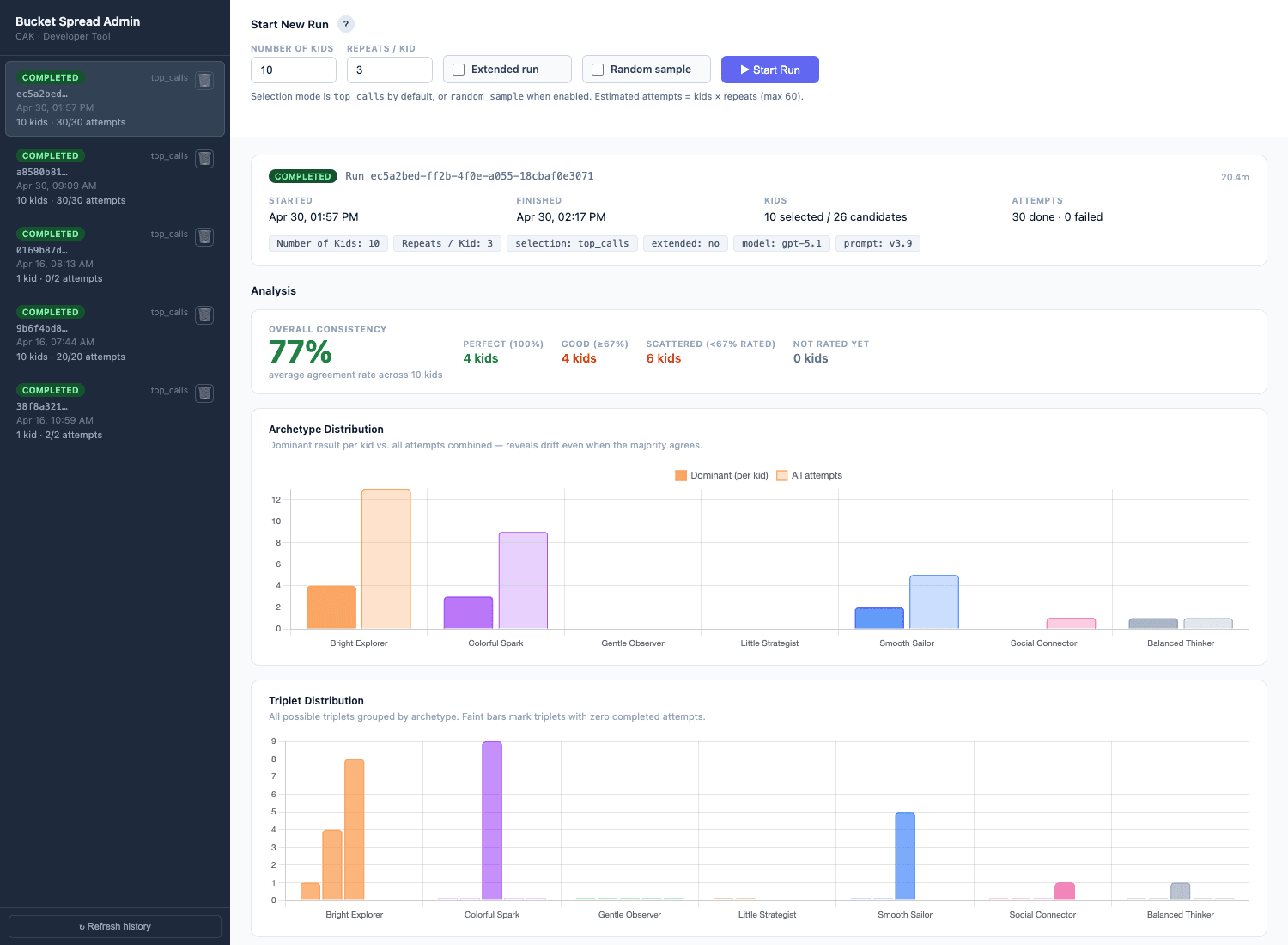The image size is (1288, 945).
Task: Toggle the All attempts legend swatch
Action: point(782,475)
